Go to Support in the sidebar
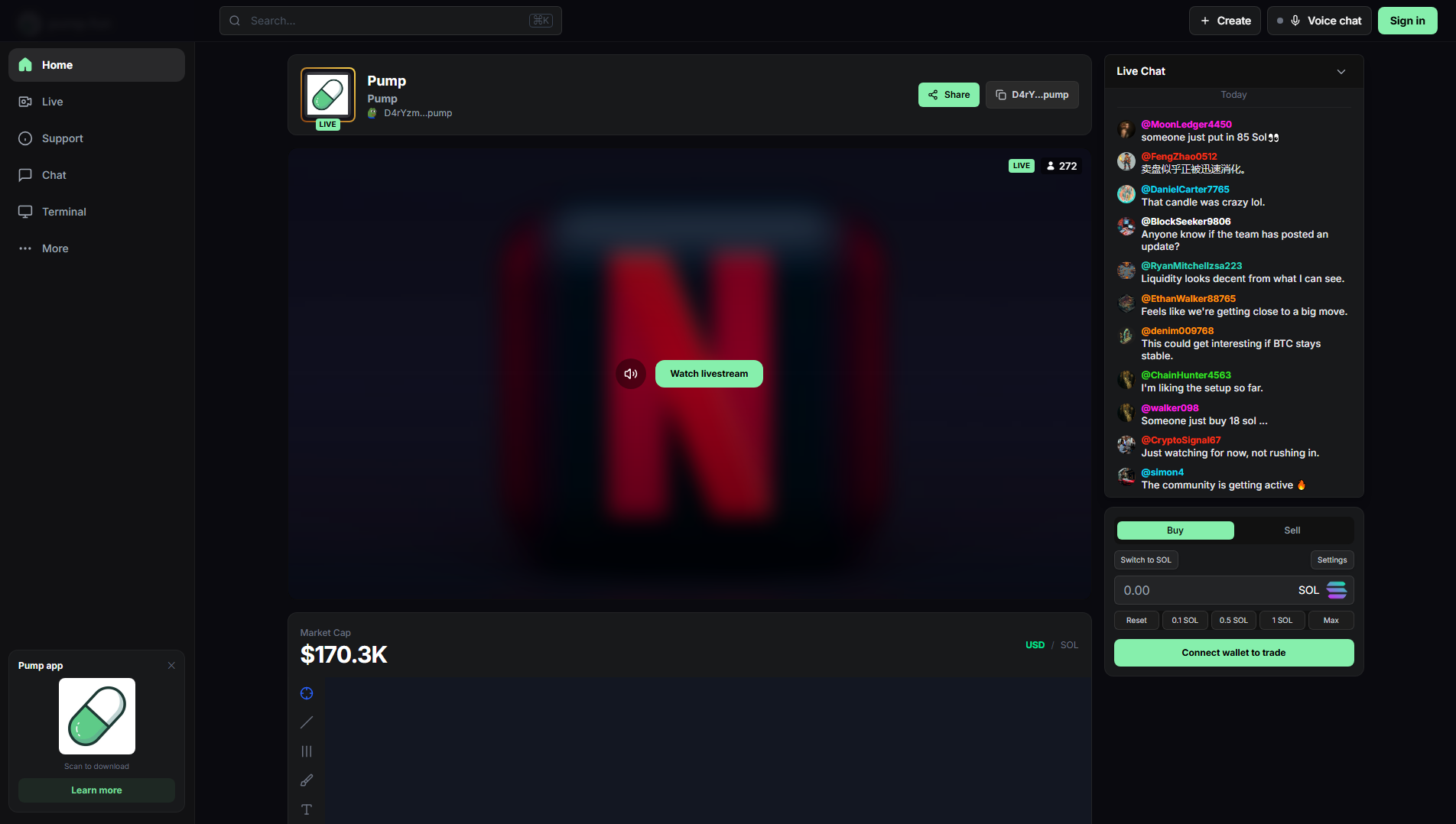This screenshot has width=1456, height=824. pos(96,138)
